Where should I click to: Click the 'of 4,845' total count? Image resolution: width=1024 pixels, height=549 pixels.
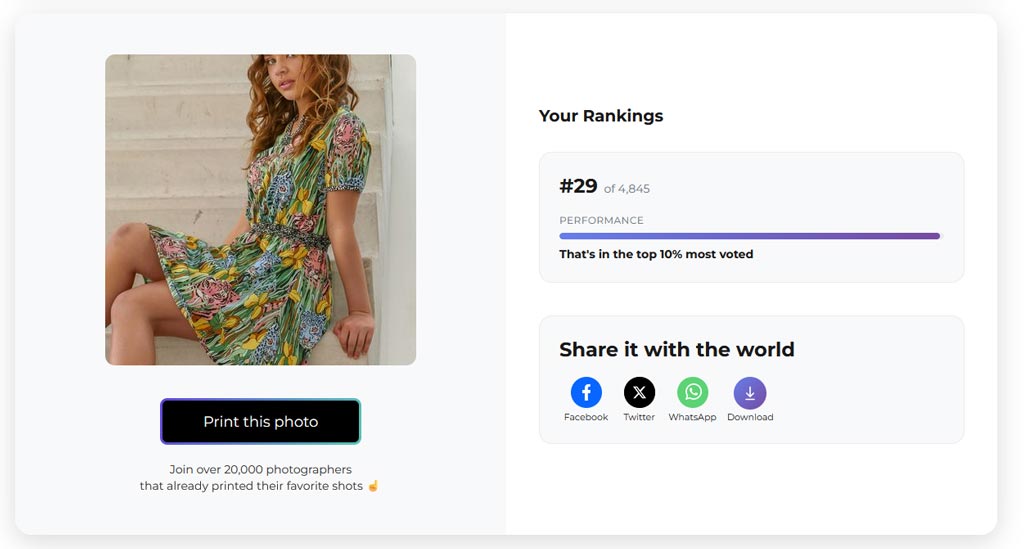[x=627, y=189]
